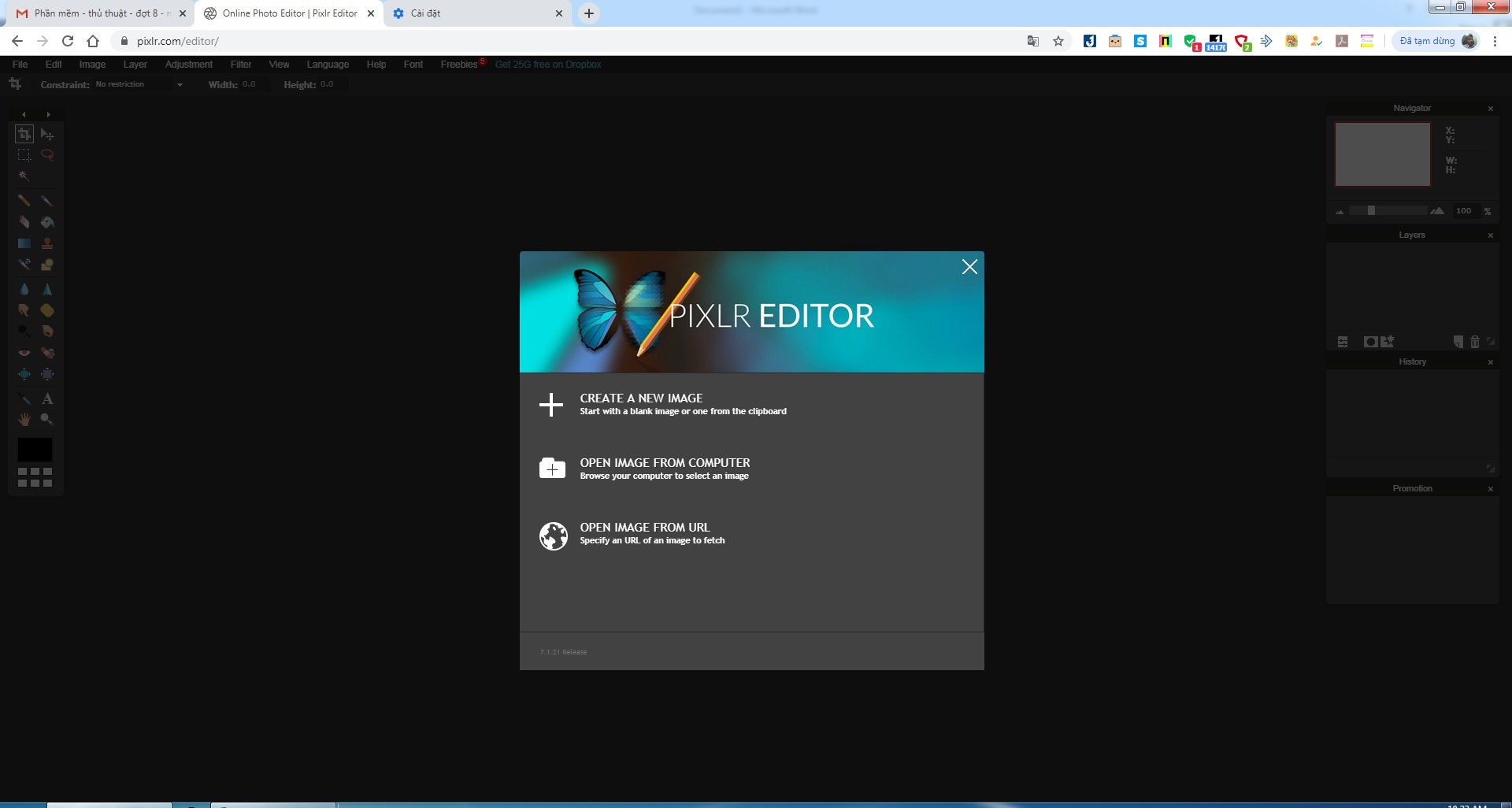Select the Blur droplet tool
Viewport: 1512px width, 808px height.
tap(24, 289)
